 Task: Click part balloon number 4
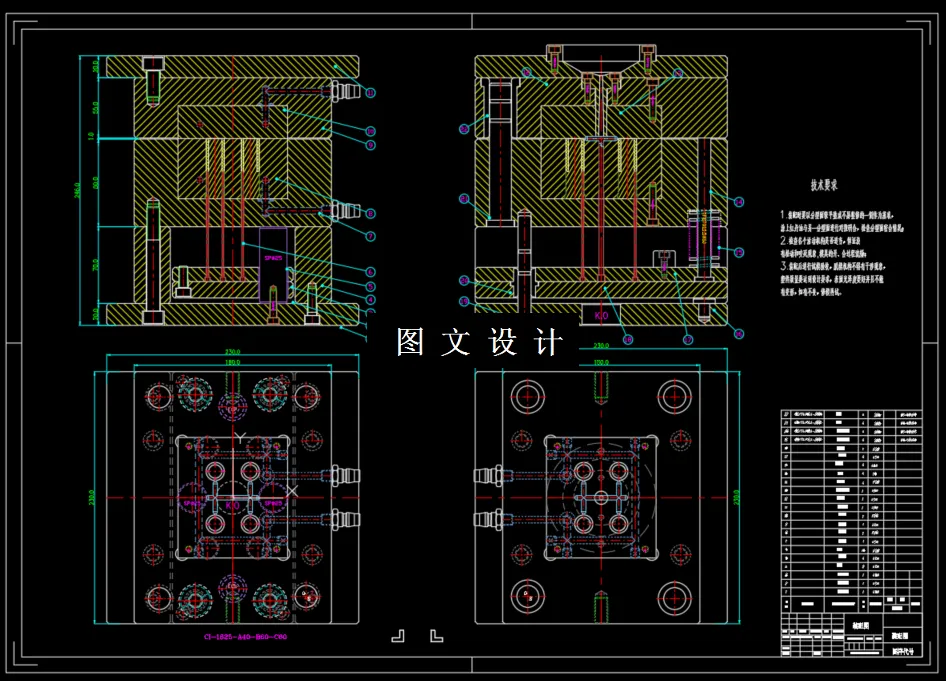(370, 300)
